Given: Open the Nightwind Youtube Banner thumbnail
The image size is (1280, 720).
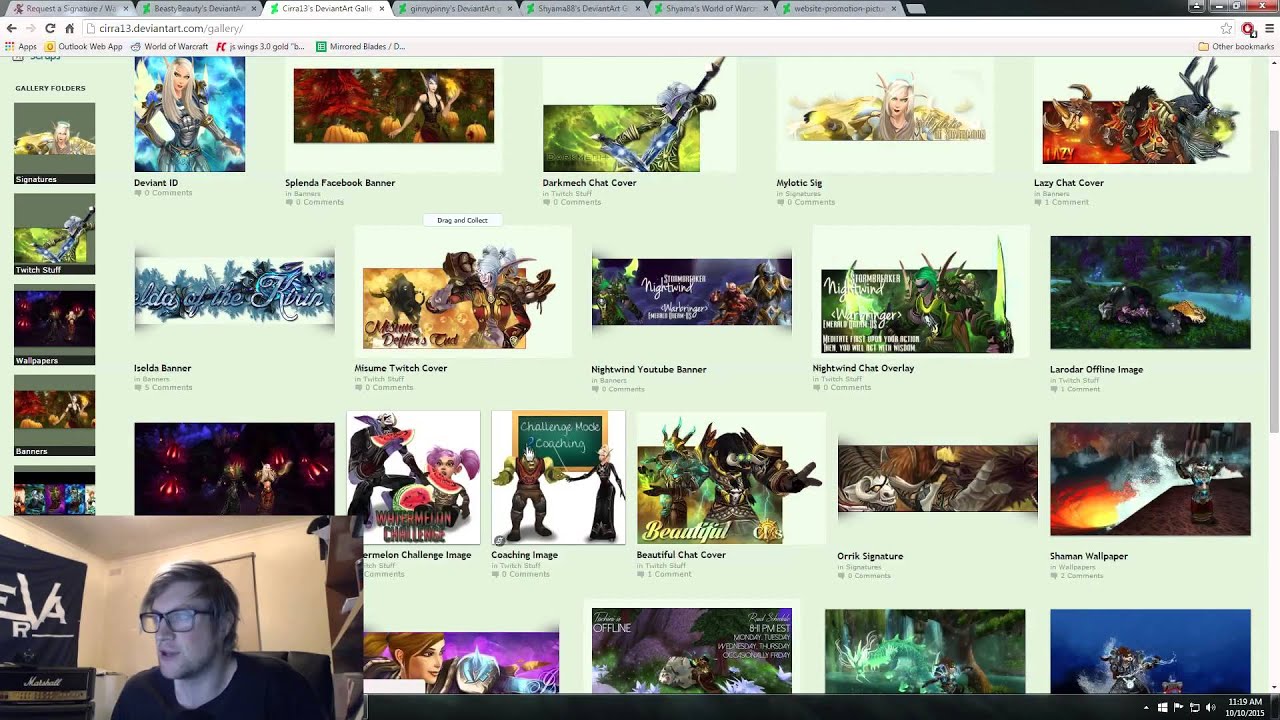Looking at the screenshot, I should (x=691, y=292).
